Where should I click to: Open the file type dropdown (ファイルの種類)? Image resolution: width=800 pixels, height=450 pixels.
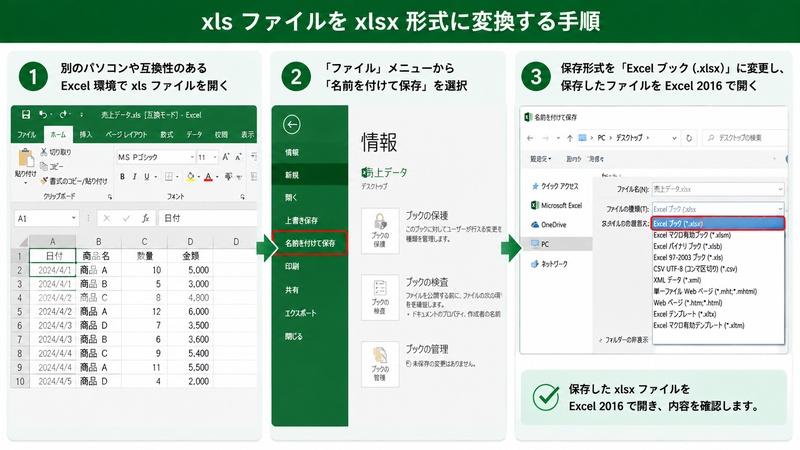tap(780, 209)
